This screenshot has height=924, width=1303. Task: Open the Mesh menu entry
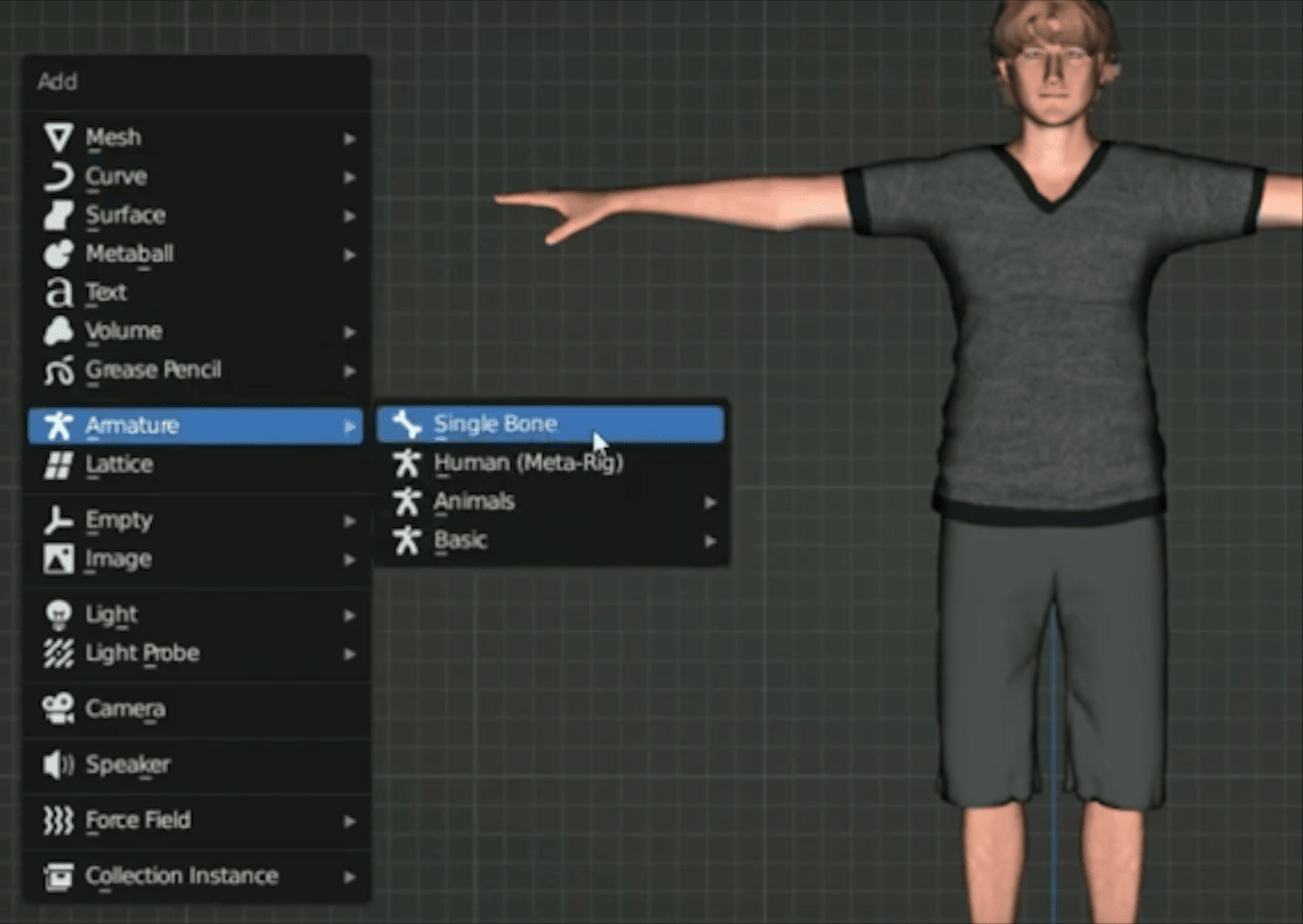tap(196, 137)
